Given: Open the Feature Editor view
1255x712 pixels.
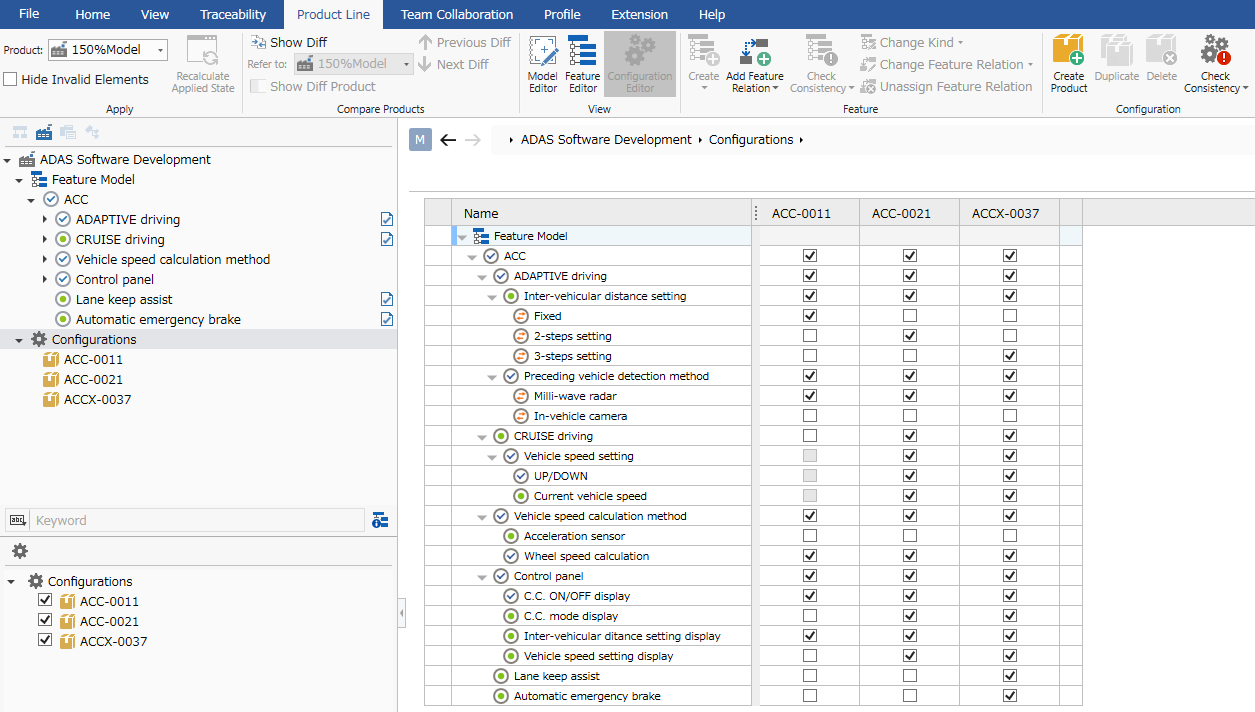Looking at the screenshot, I should [x=582, y=64].
